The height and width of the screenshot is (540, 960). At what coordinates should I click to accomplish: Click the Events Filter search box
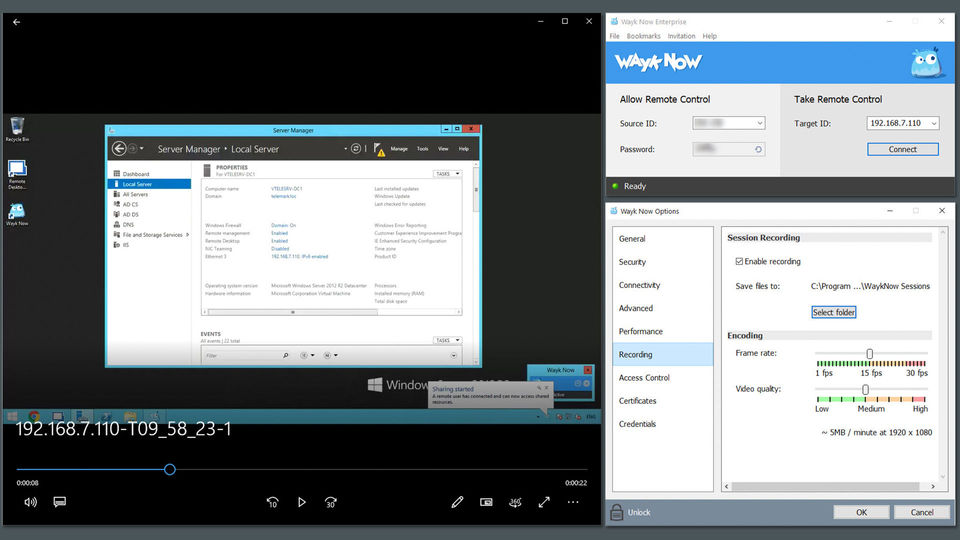point(247,356)
